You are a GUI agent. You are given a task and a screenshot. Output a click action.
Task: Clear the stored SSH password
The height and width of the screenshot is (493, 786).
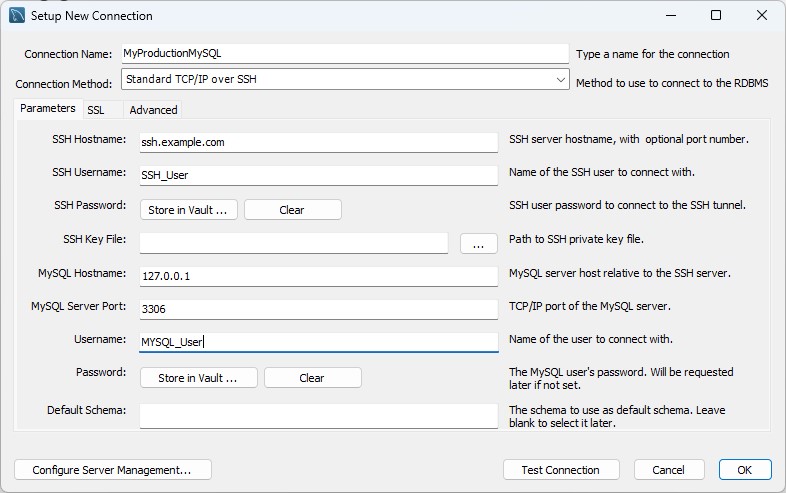tap(292, 210)
